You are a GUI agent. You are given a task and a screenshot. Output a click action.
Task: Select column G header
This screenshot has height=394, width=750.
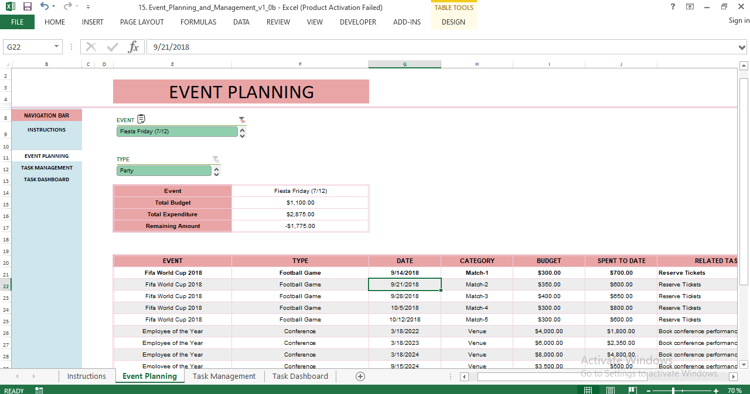(405, 64)
